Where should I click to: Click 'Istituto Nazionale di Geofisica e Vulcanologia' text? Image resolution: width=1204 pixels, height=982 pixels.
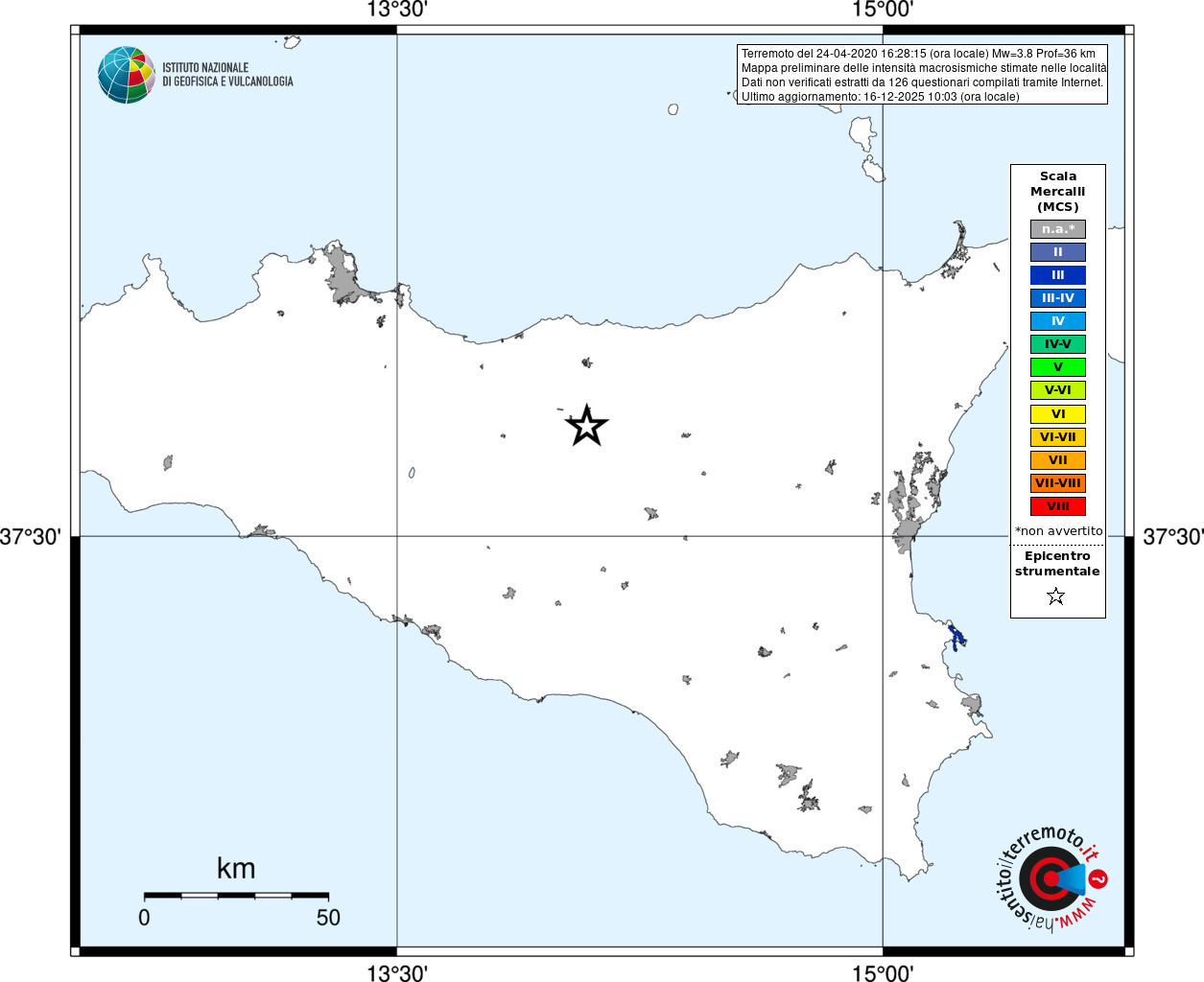coord(227,75)
